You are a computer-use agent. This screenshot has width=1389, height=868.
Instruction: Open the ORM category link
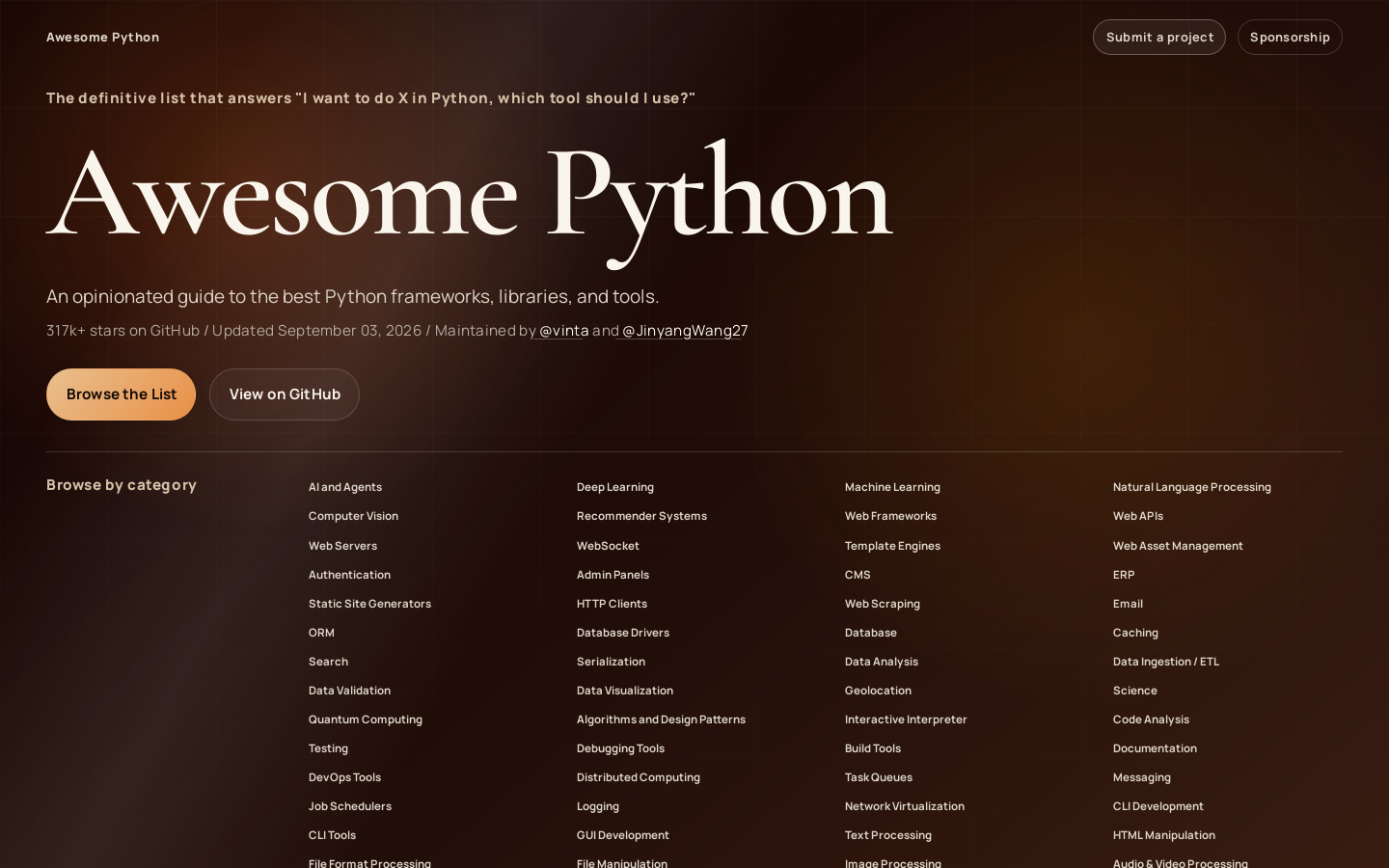coord(321,633)
